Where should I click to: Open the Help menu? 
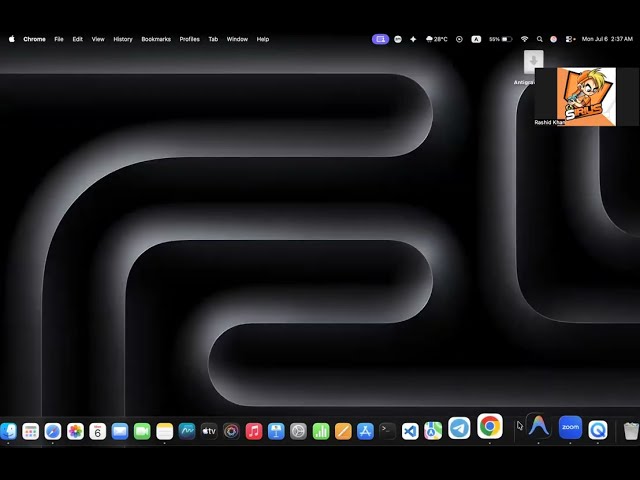tap(263, 39)
